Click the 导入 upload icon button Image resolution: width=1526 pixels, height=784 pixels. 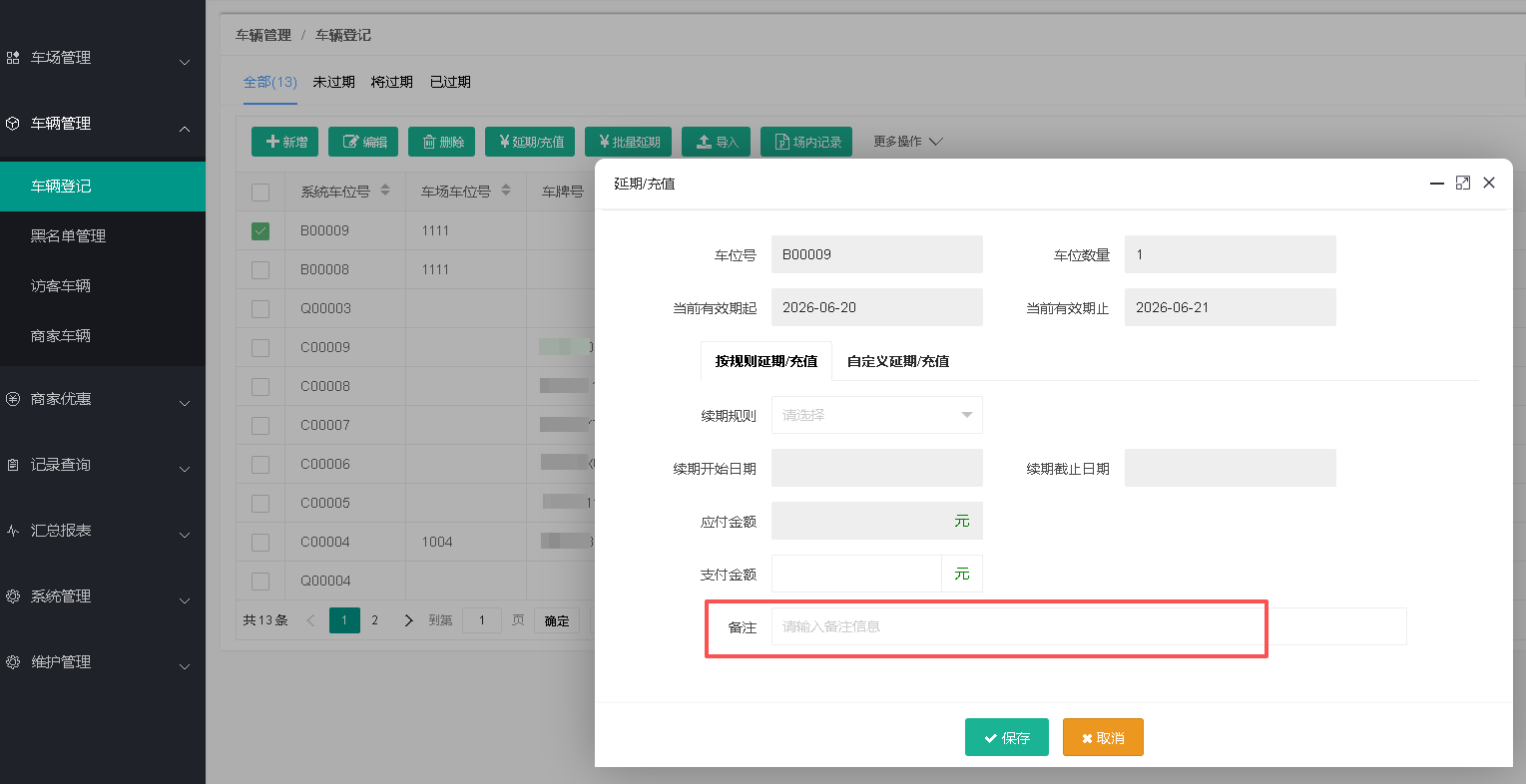[x=717, y=142]
